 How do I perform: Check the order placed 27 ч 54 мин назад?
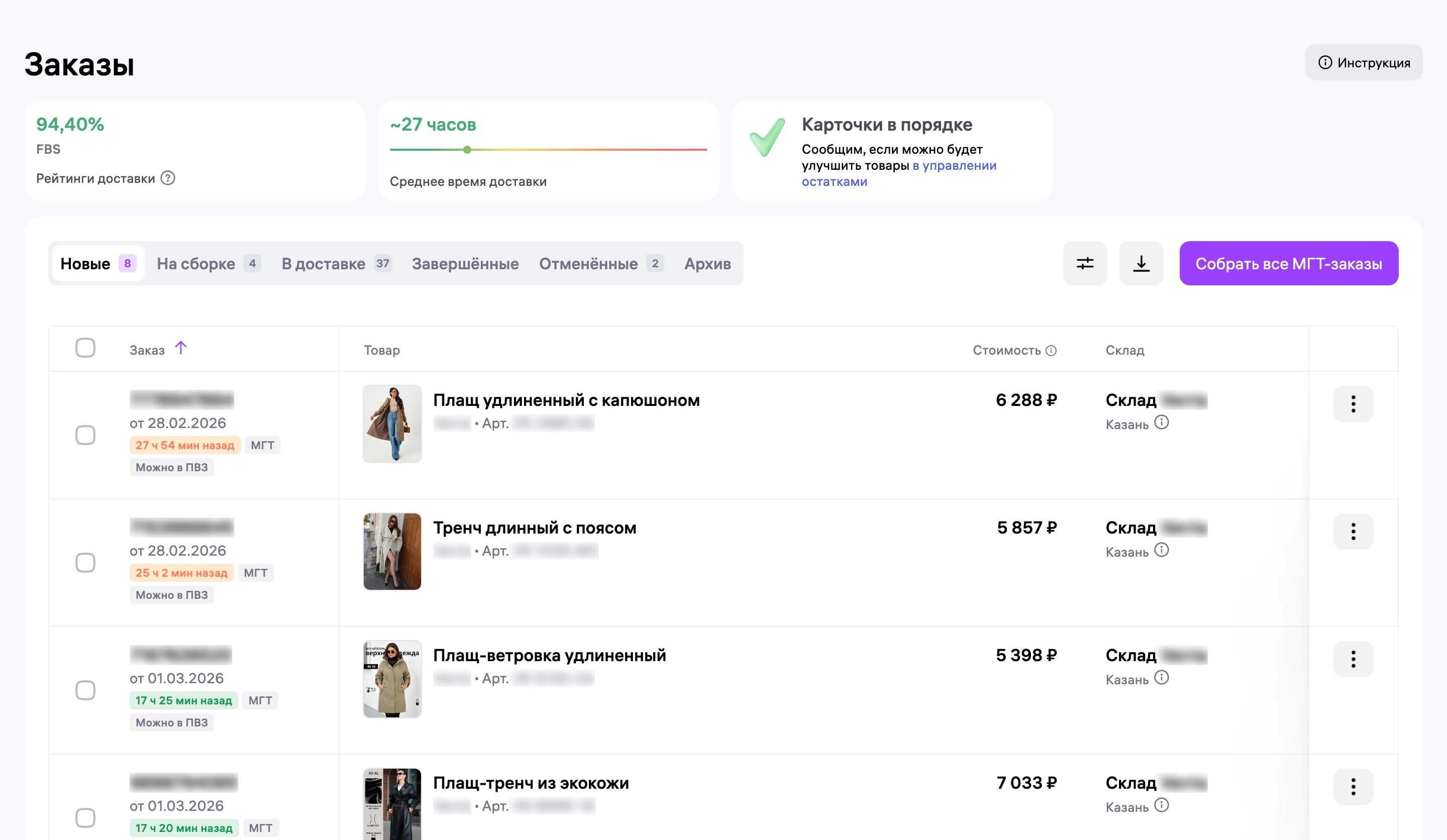(85, 435)
